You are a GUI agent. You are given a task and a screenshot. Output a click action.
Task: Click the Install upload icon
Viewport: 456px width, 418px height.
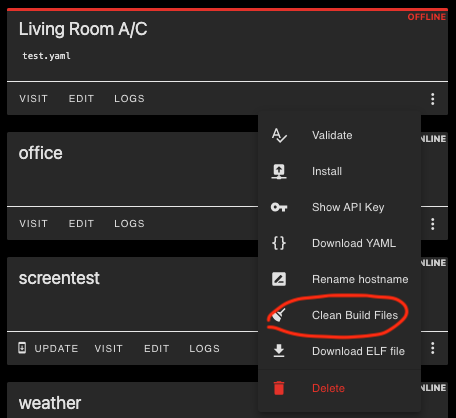click(279, 171)
